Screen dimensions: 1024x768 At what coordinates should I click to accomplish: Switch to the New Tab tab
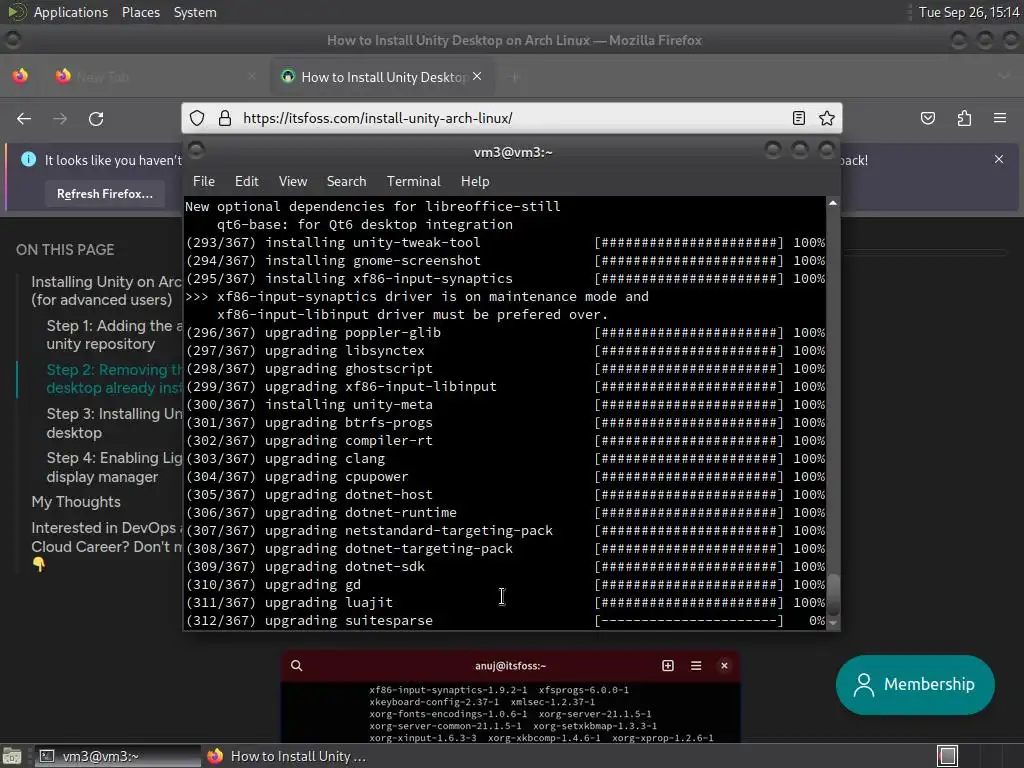pos(153,77)
